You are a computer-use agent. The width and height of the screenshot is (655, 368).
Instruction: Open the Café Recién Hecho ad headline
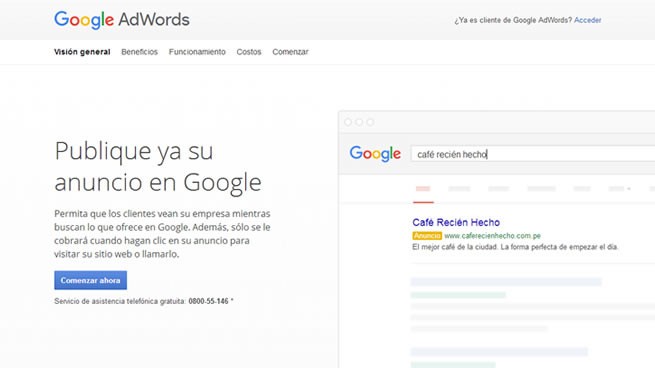click(x=456, y=222)
